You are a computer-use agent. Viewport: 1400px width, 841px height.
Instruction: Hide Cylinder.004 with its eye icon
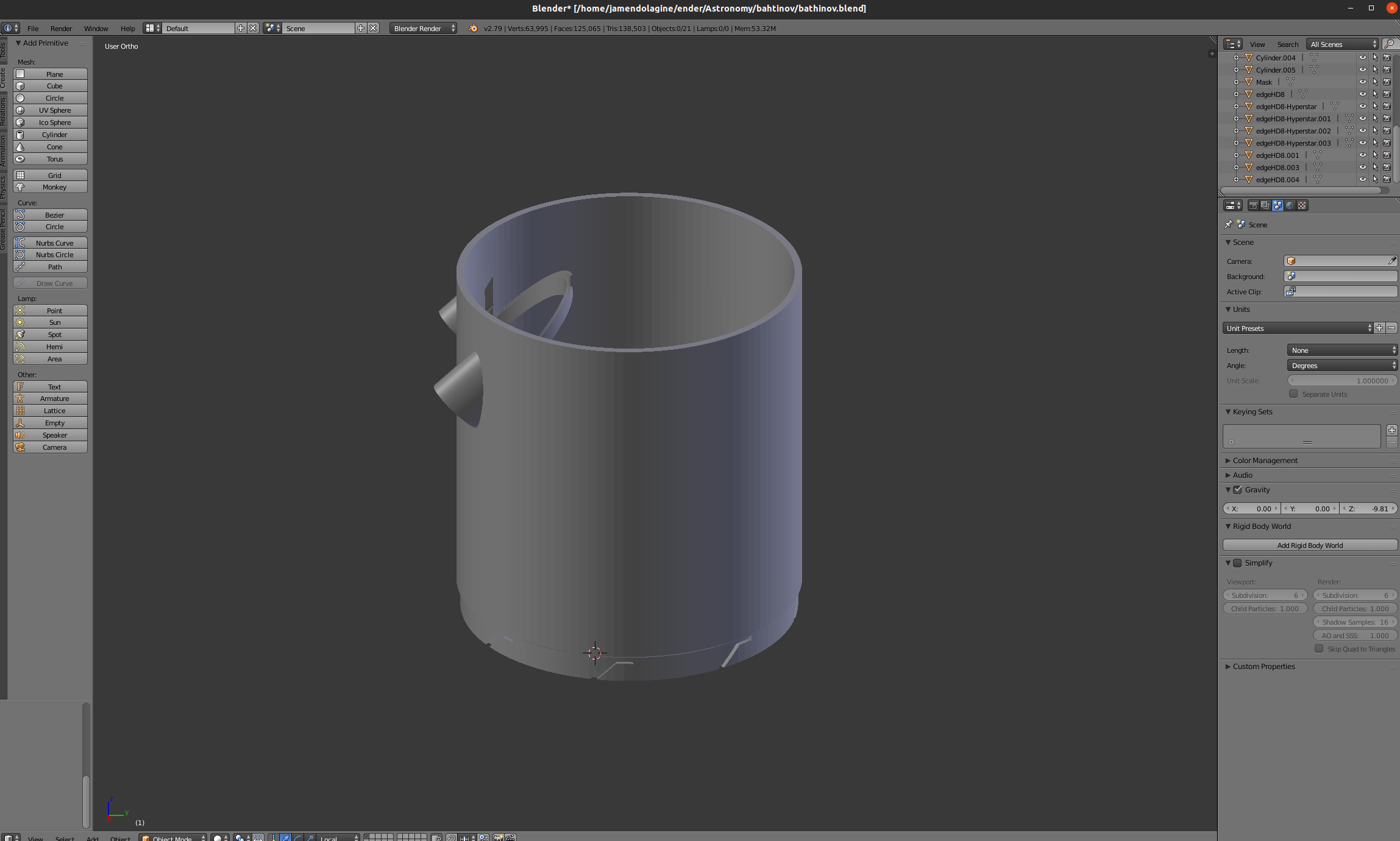pyautogui.click(x=1362, y=57)
